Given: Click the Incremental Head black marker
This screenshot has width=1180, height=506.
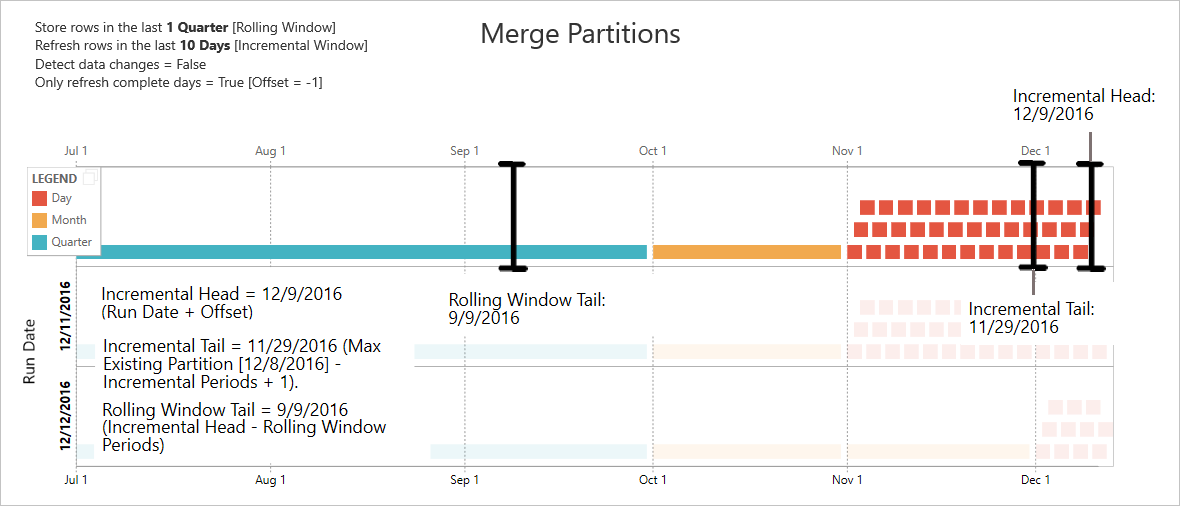Looking at the screenshot, I should click(x=1092, y=216).
